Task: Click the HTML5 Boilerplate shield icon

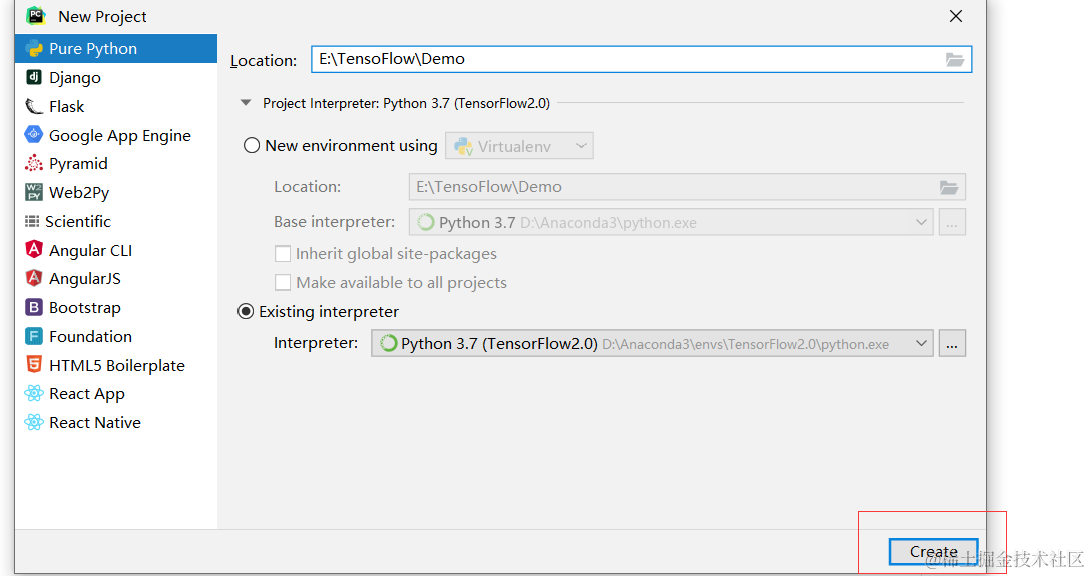Action: pyautogui.click(x=33, y=364)
